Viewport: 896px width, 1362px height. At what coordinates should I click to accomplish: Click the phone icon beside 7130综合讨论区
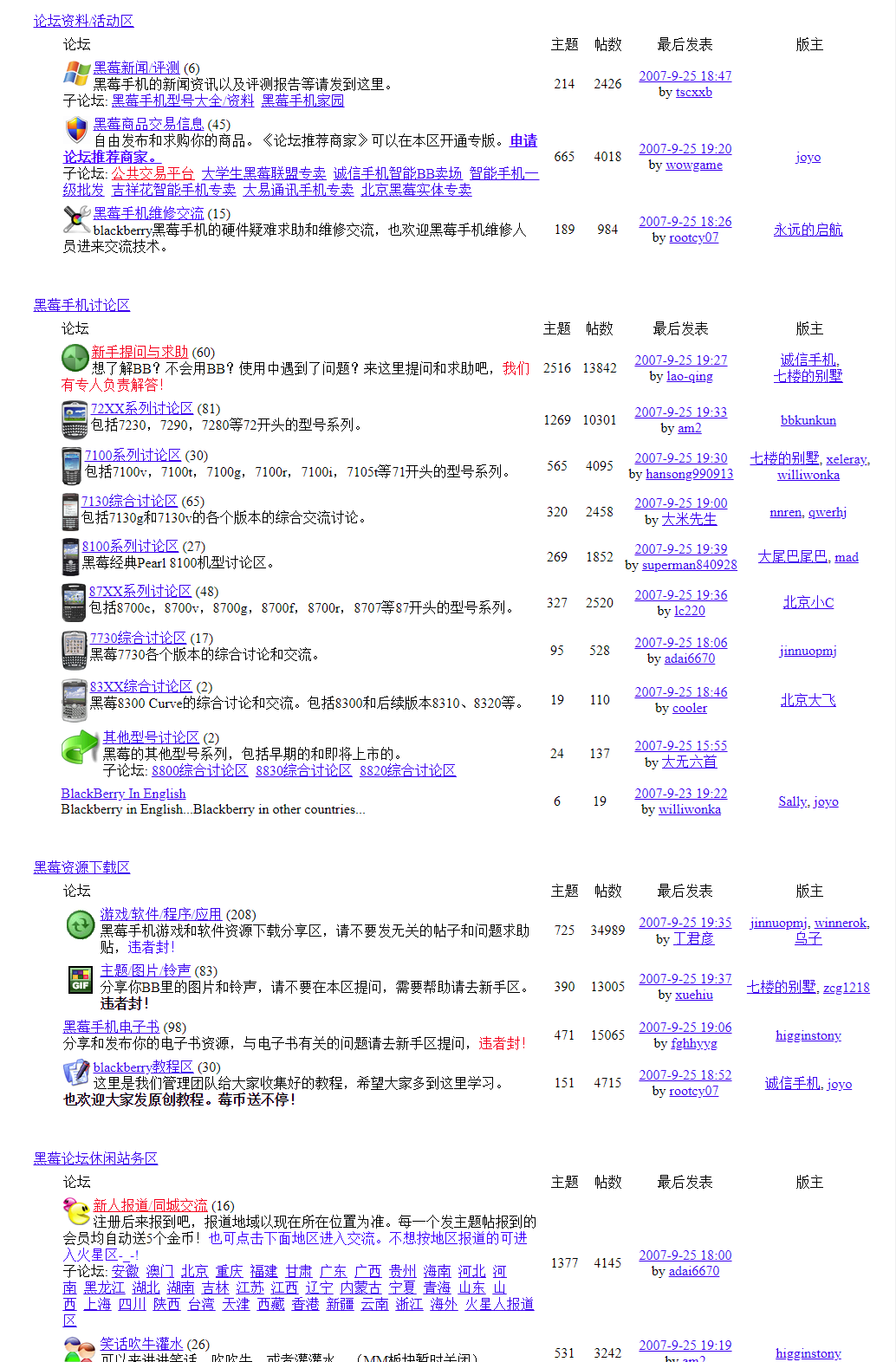click(70, 512)
